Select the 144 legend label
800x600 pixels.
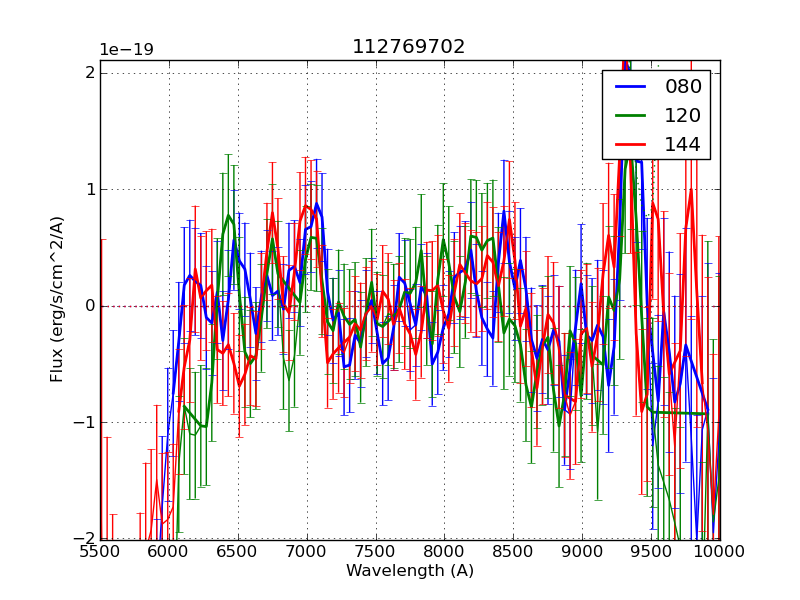(x=683, y=144)
